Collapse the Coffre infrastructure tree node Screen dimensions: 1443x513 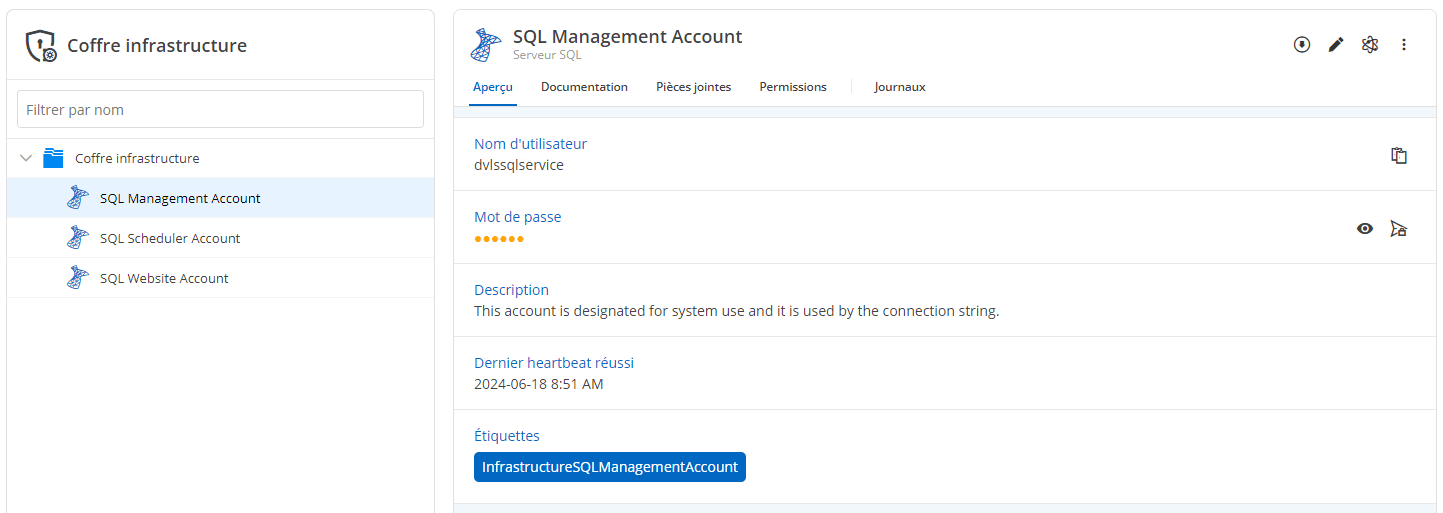coord(26,158)
